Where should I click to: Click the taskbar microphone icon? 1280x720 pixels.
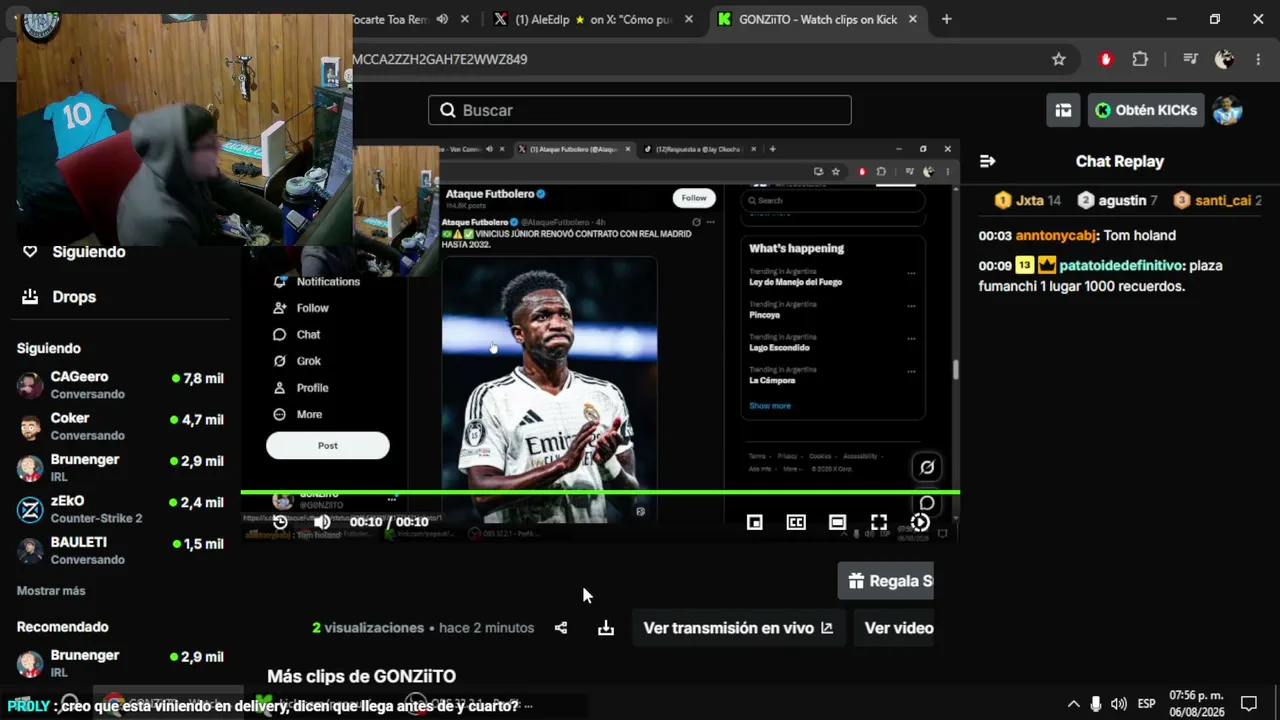click(x=1096, y=703)
